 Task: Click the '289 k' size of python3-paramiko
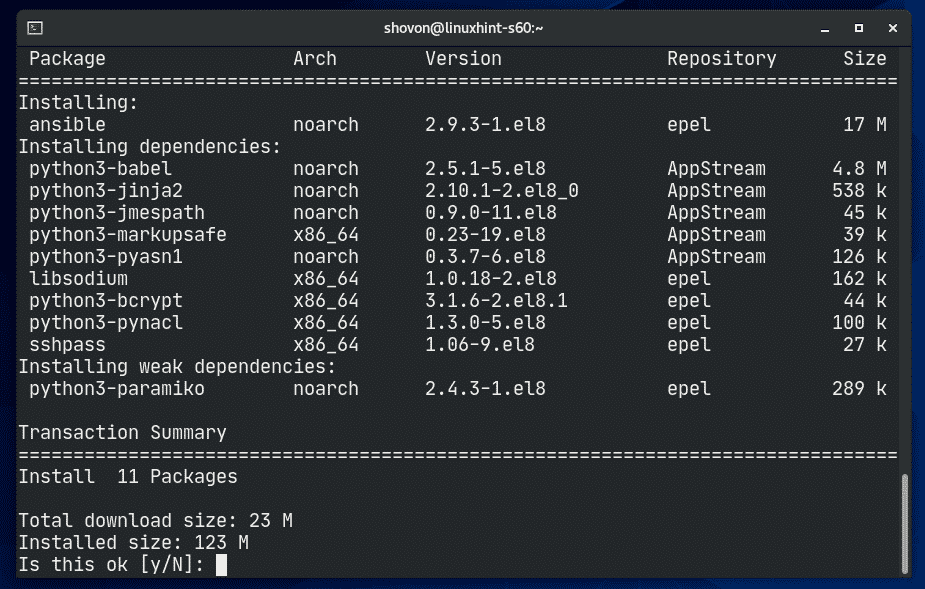point(860,389)
